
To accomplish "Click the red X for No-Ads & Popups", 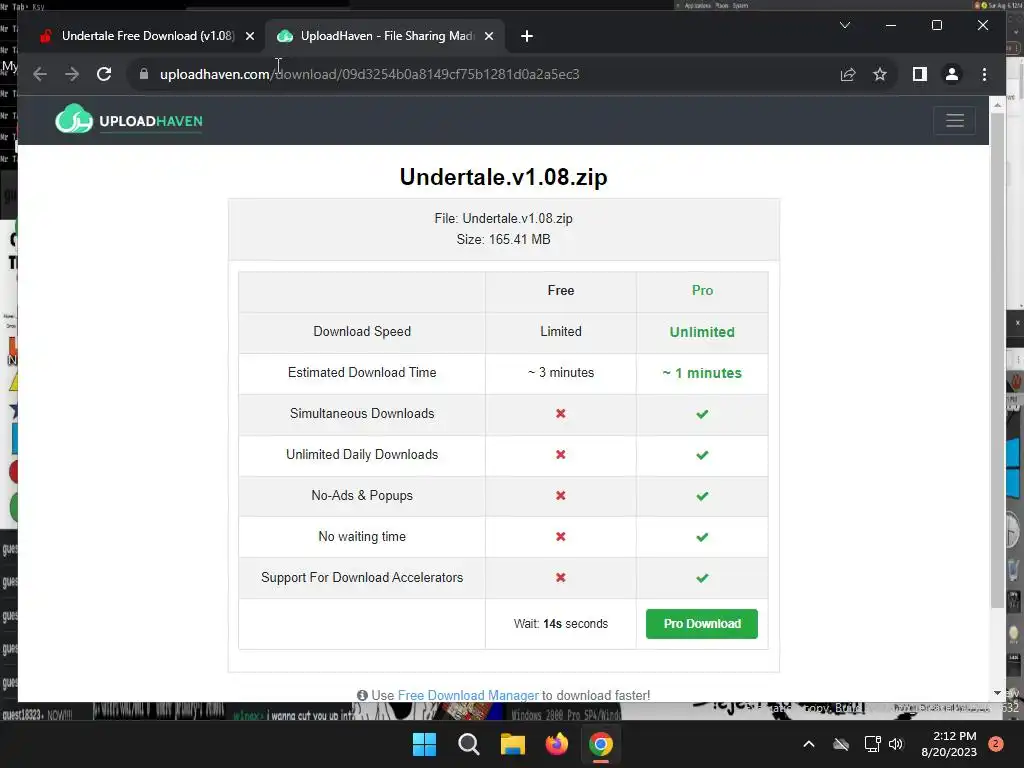I will click(x=560, y=496).
